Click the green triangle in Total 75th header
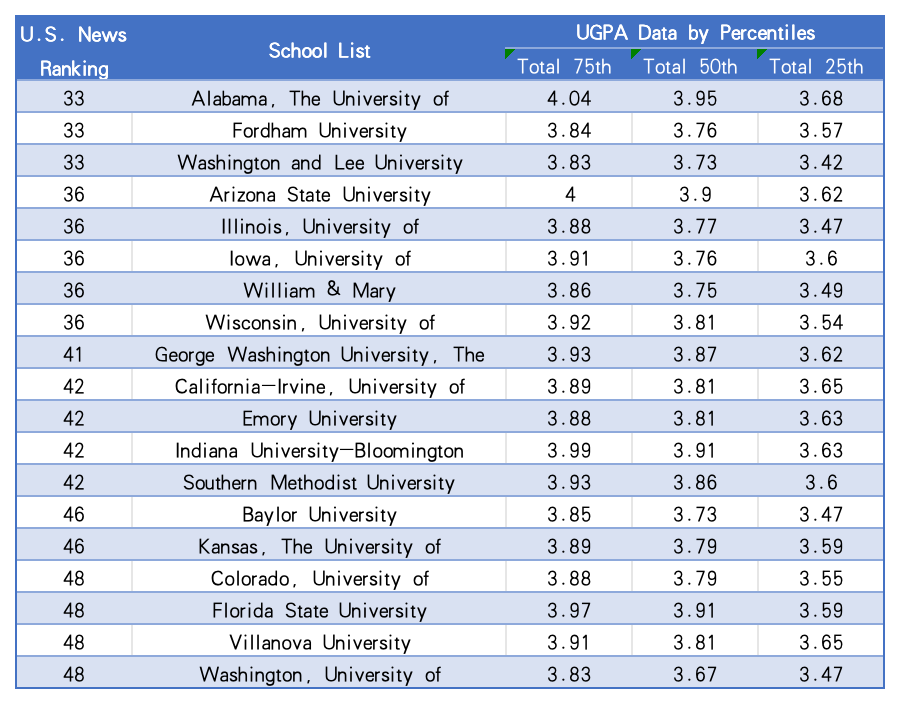 click(510, 53)
